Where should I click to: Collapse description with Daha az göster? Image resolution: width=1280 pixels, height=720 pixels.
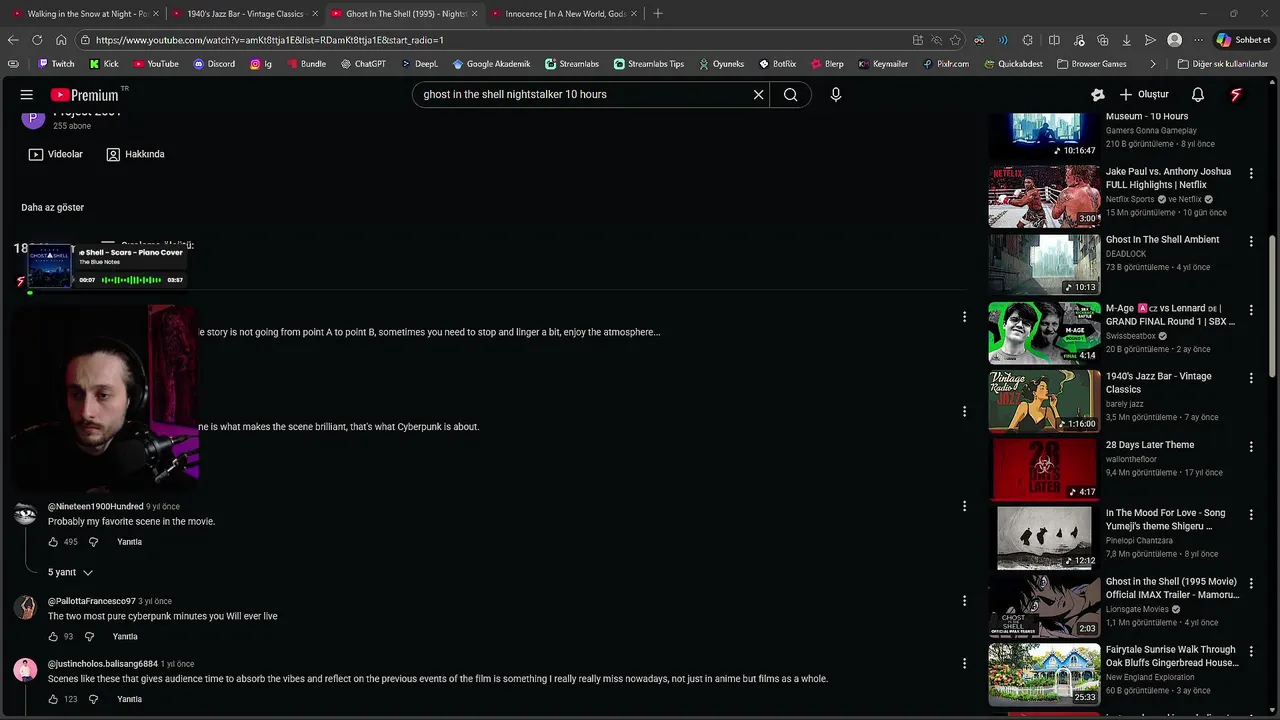point(53,207)
